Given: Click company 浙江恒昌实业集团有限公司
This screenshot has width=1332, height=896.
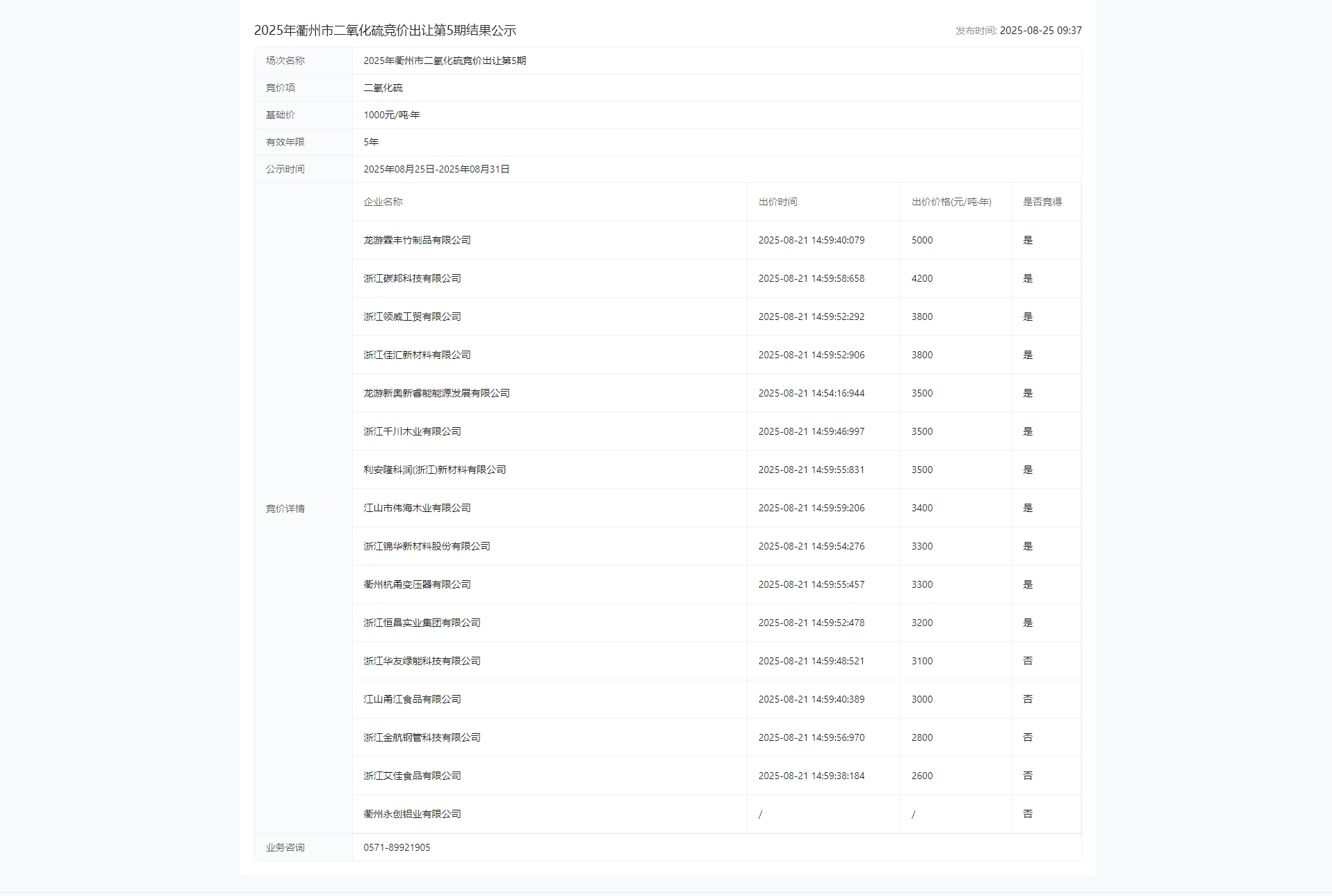Looking at the screenshot, I should 422,623.
